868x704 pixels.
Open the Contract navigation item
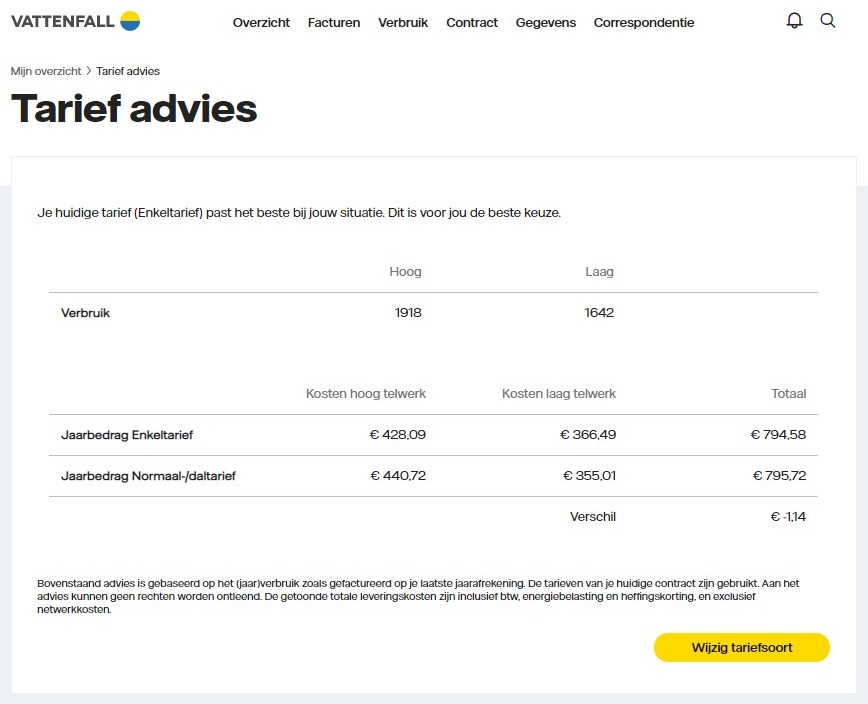[x=472, y=23]
